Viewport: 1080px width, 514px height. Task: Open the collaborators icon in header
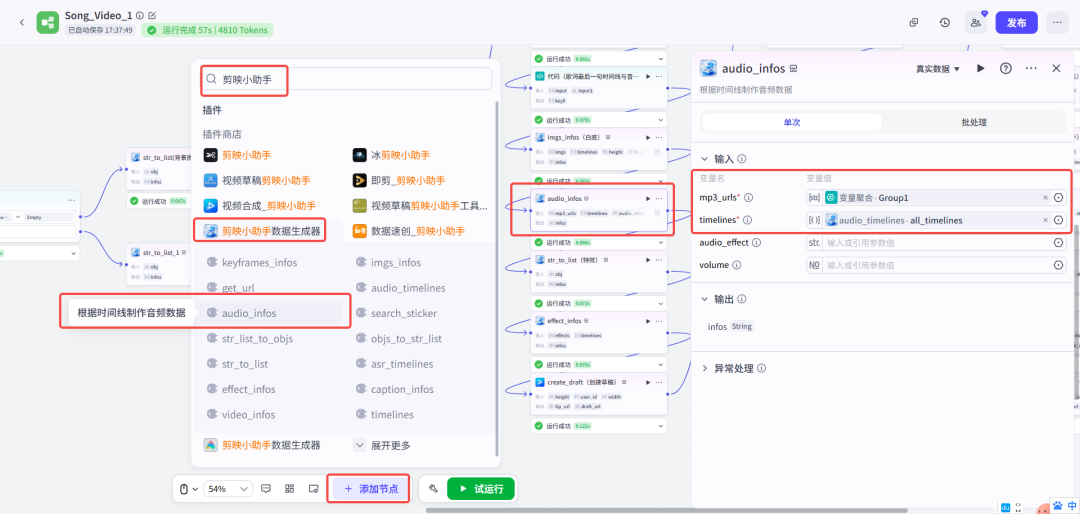tap(975, 23)
